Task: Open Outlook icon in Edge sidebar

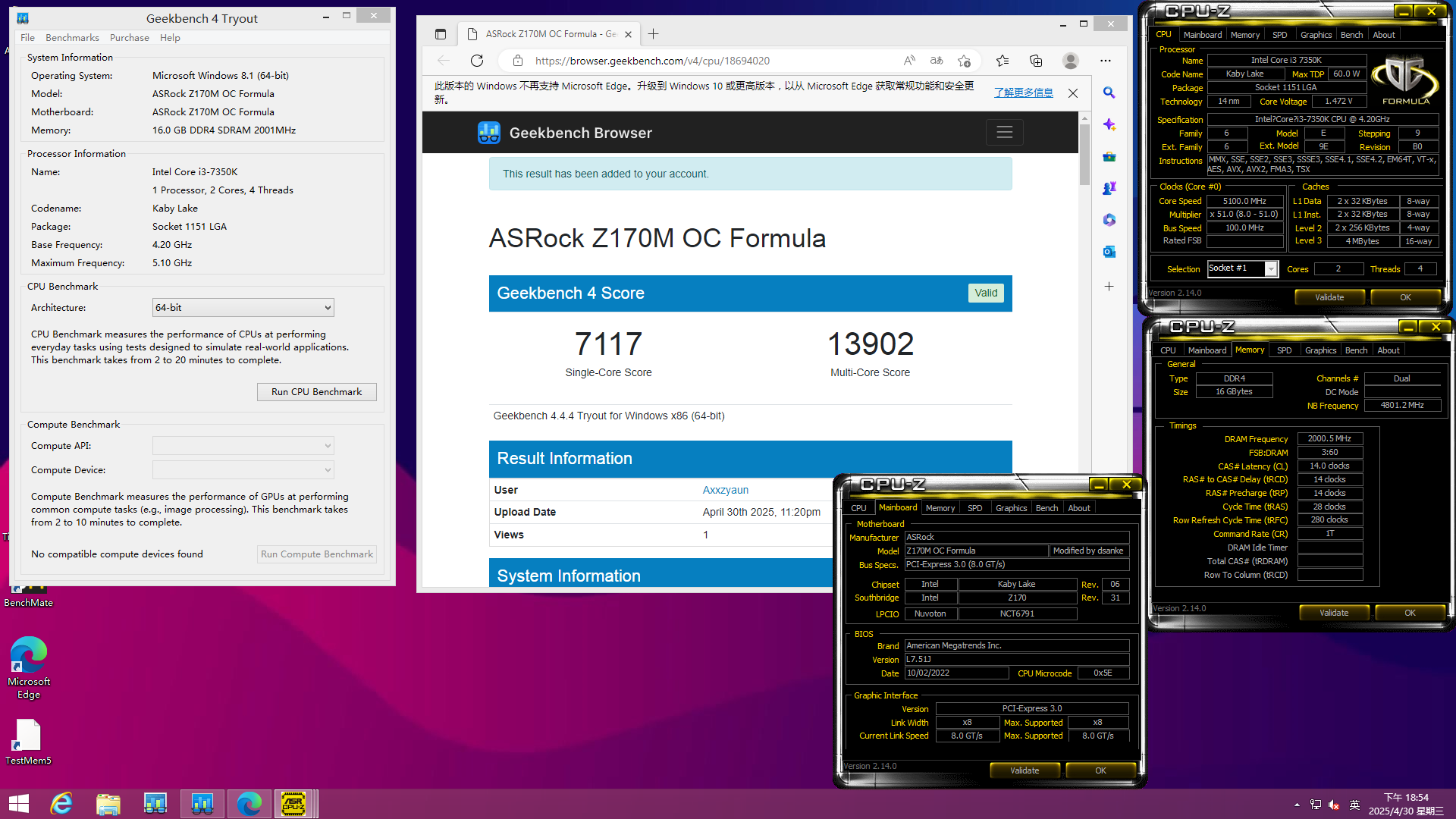Action: [1109, 252]
